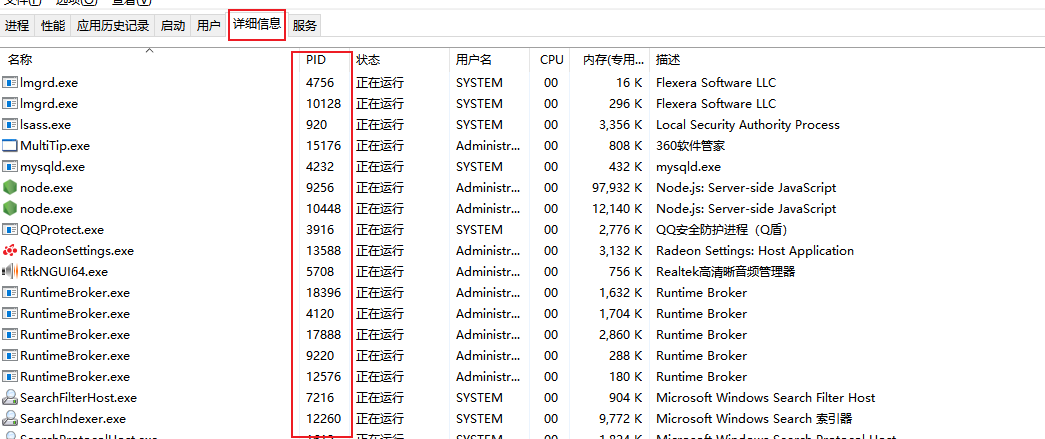Click PID value 15176

click(x=323, y=146)
